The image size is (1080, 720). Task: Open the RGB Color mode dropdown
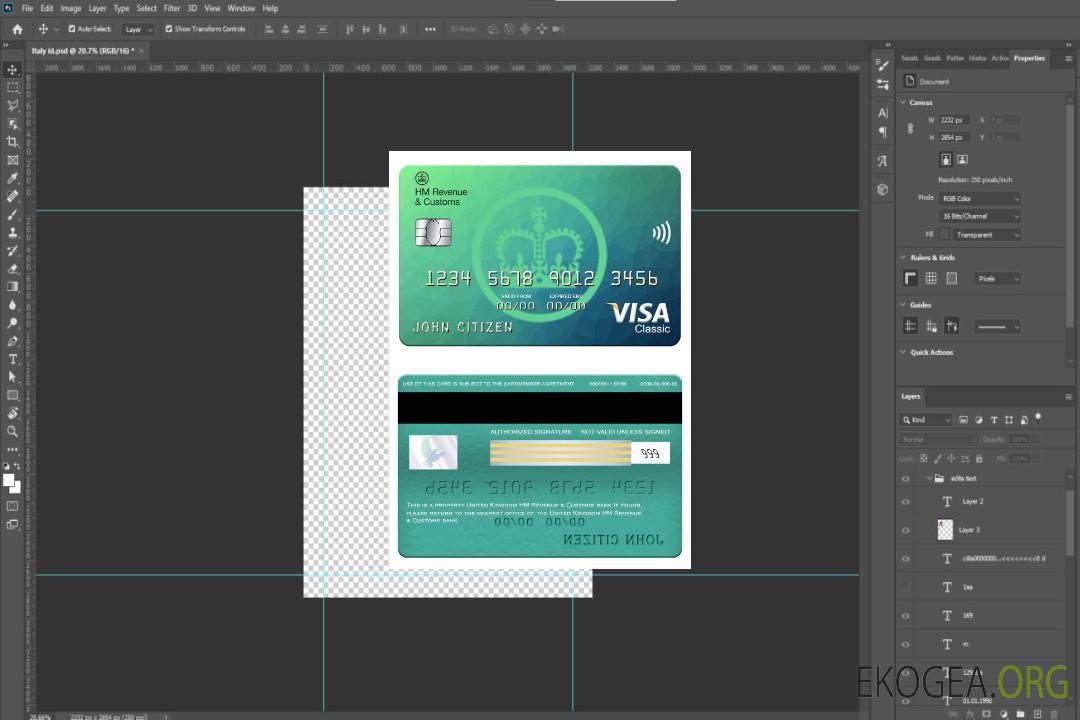click(979, 198)
